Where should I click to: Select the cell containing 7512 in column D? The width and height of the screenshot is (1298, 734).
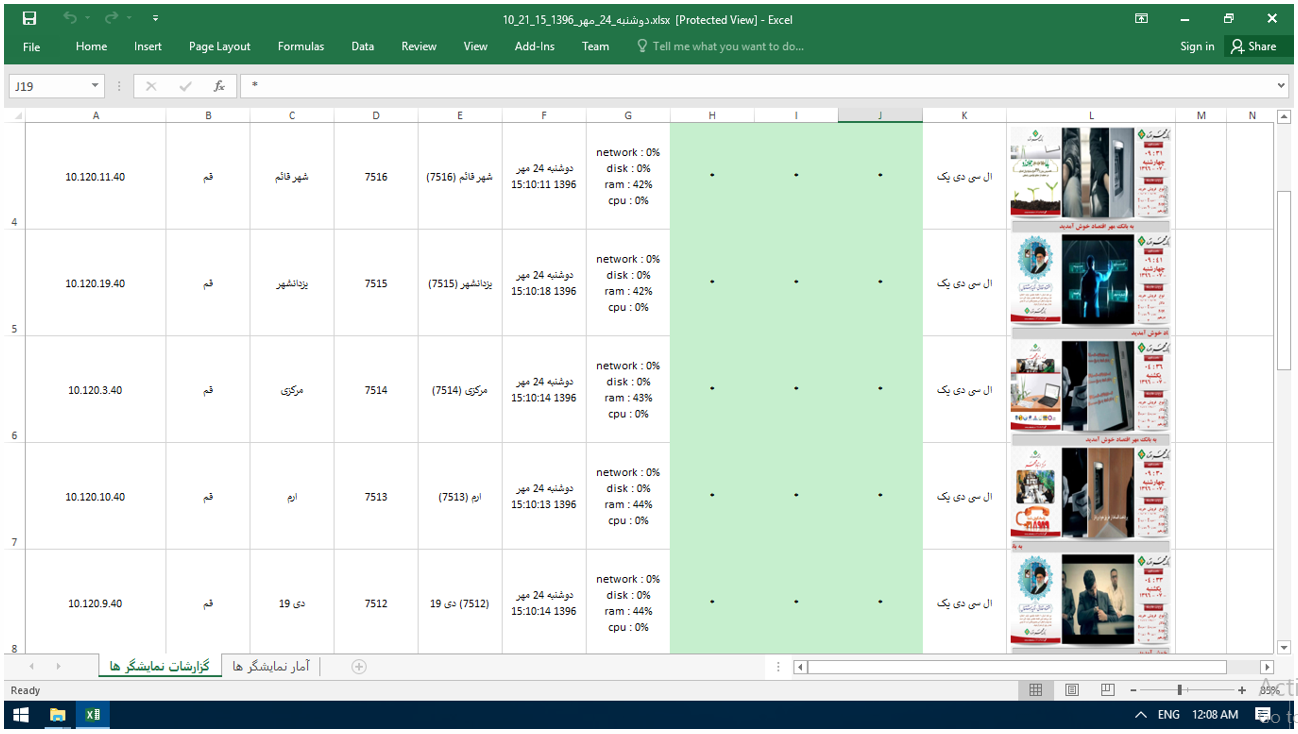tap(376, 604)
